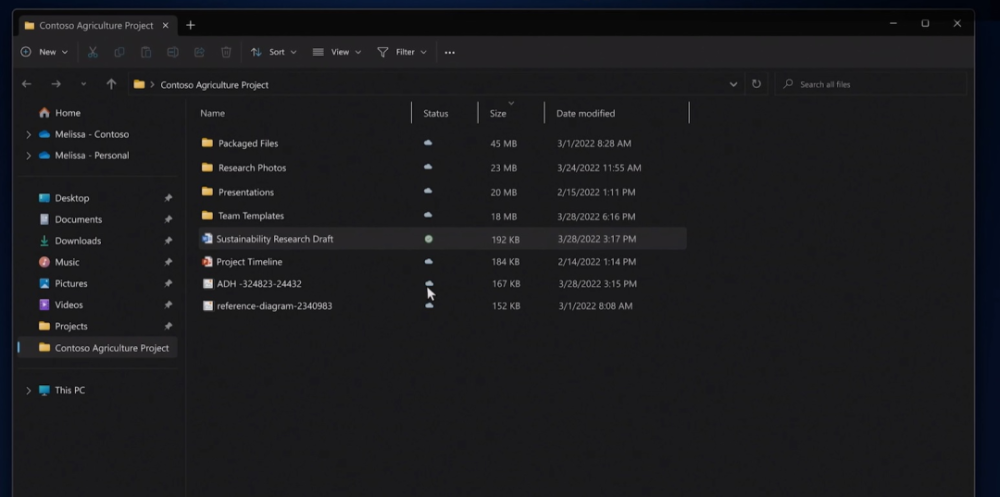Click the Rename icon in toolbar
The height and width of the screenshot is (497, 1000).
[x=173, y=52]
